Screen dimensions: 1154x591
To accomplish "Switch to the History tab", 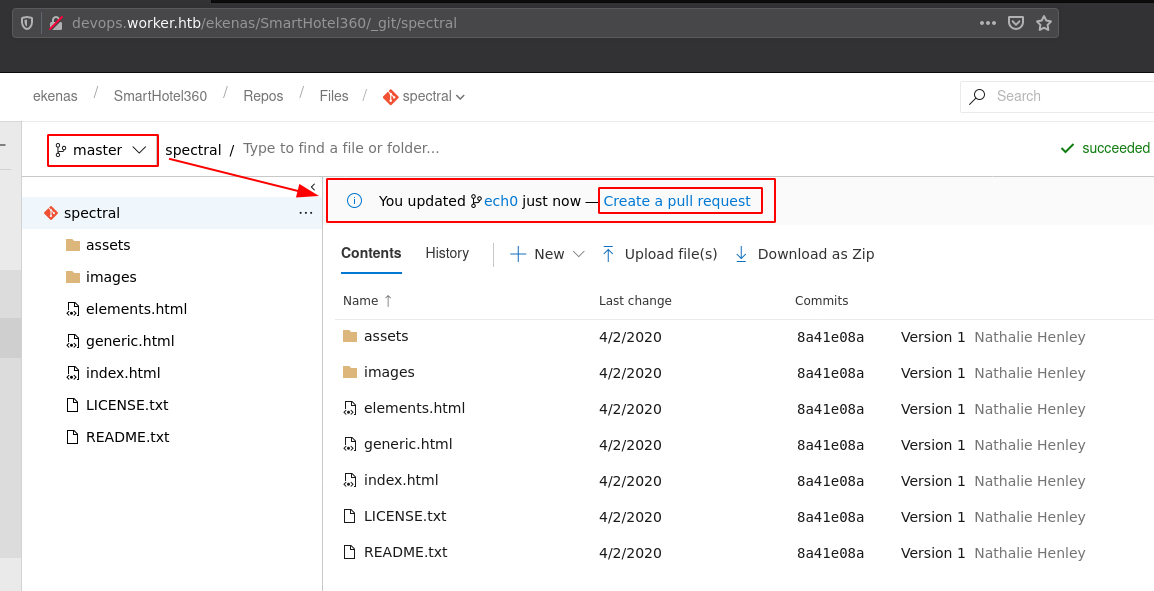I will (447, 253).
